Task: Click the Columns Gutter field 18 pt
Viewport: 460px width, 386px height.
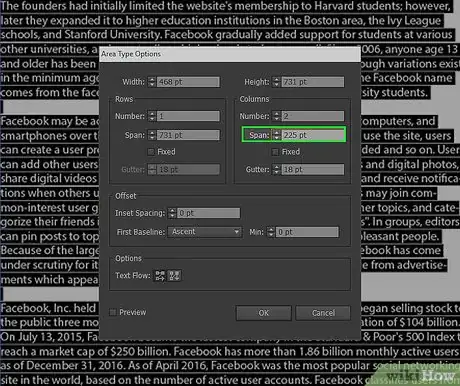Action: click(x=313, y=169)
